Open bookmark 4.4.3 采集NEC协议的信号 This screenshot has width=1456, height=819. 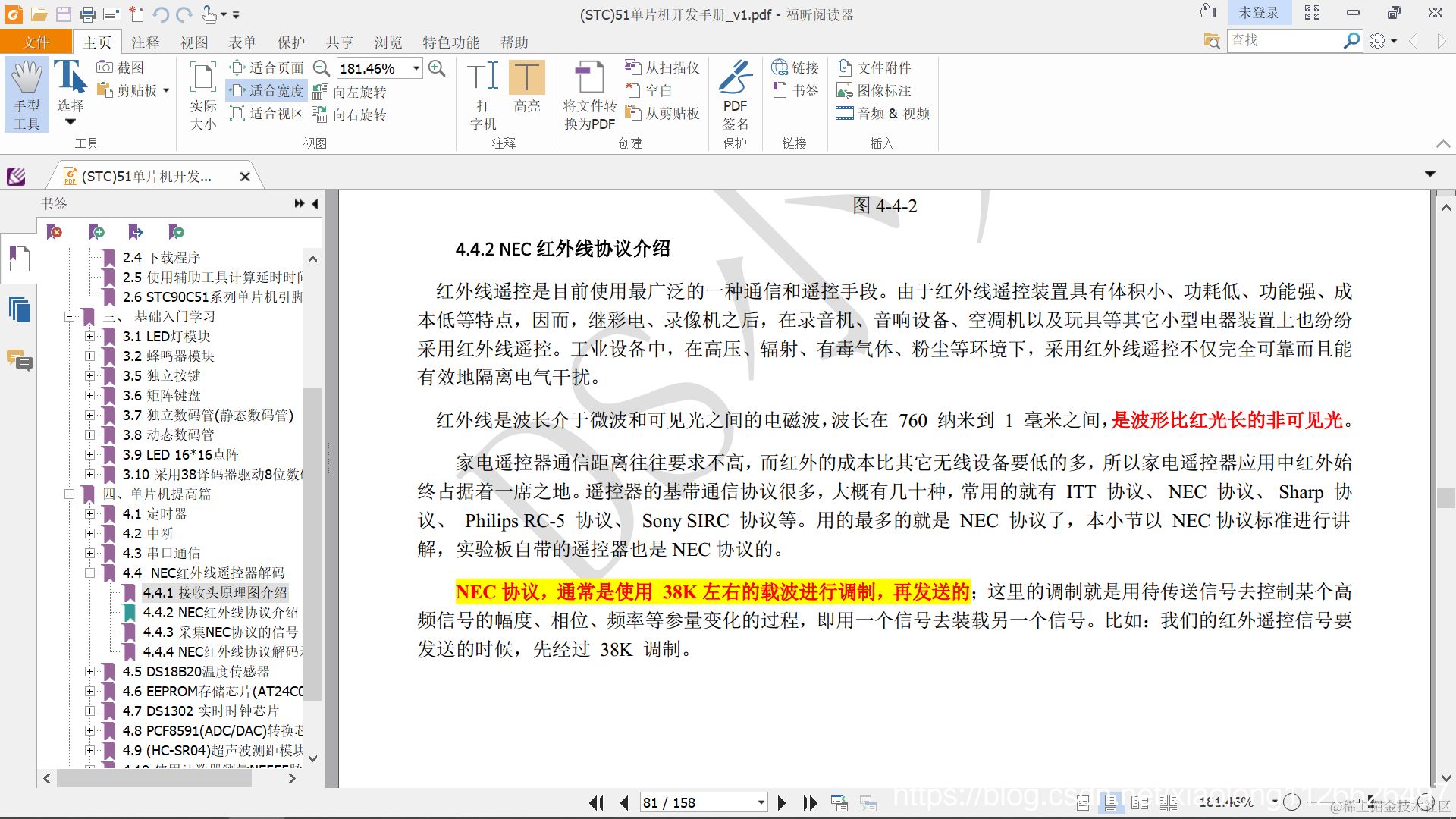pyautogui.click(x=220, y=632)
